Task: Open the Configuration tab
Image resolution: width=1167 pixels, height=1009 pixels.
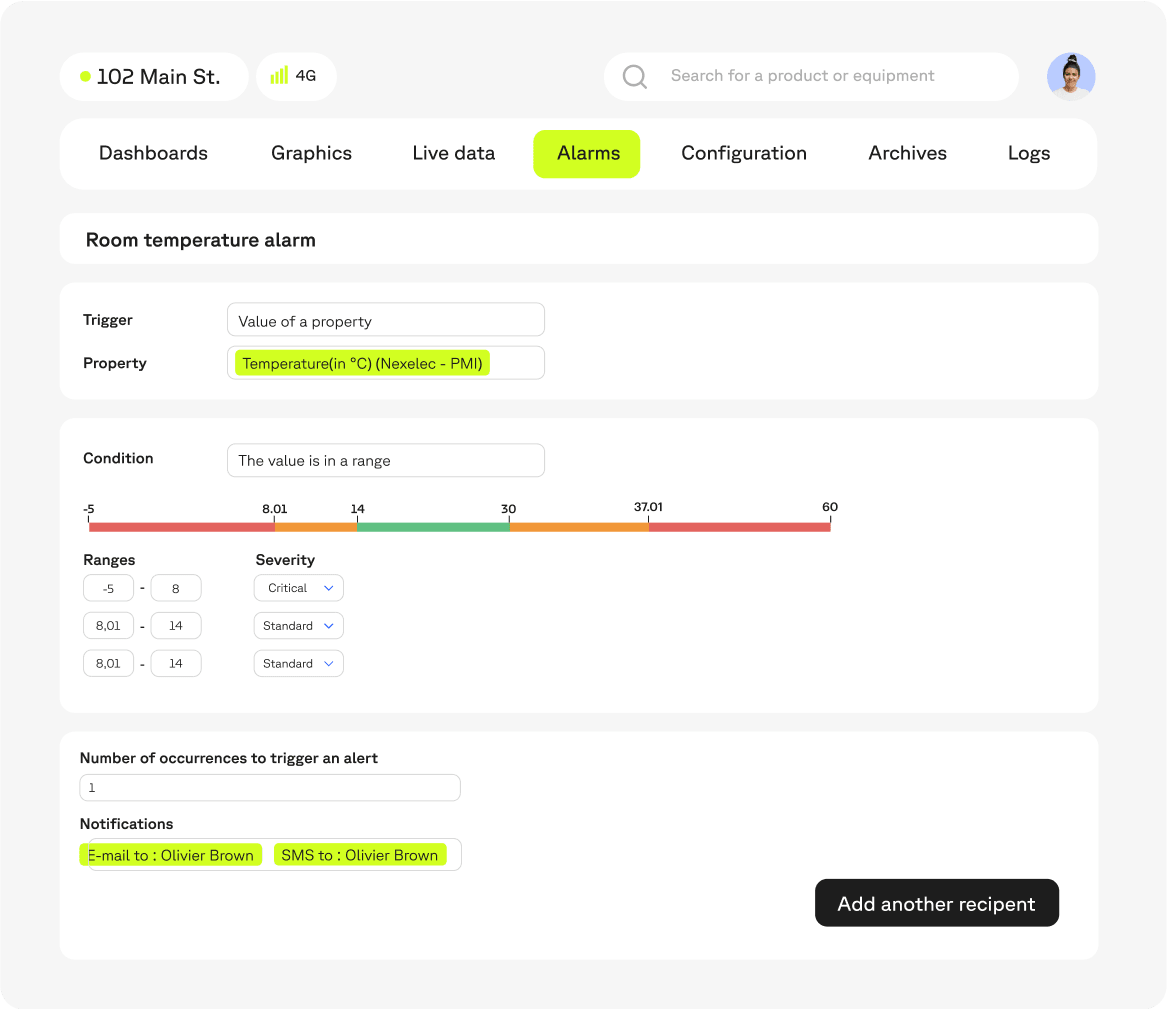Action: click(x=743, y=154)
